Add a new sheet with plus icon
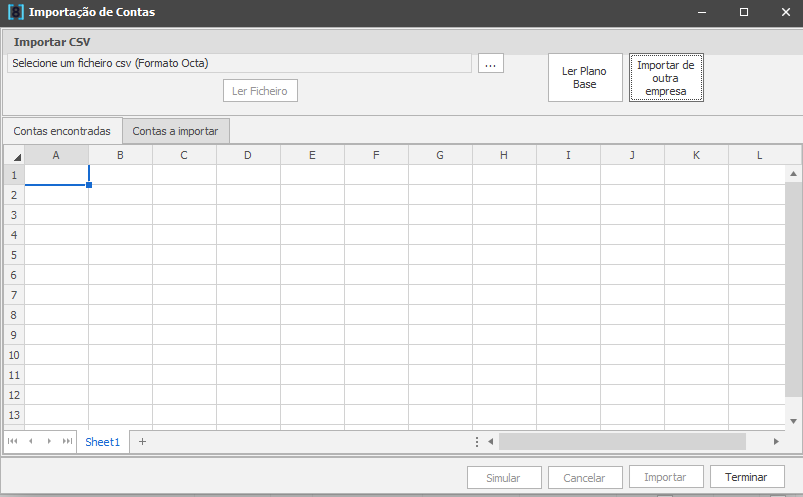The width and height of the screenshot is (803, 497). pyautogui.click(x=142, y=441)
